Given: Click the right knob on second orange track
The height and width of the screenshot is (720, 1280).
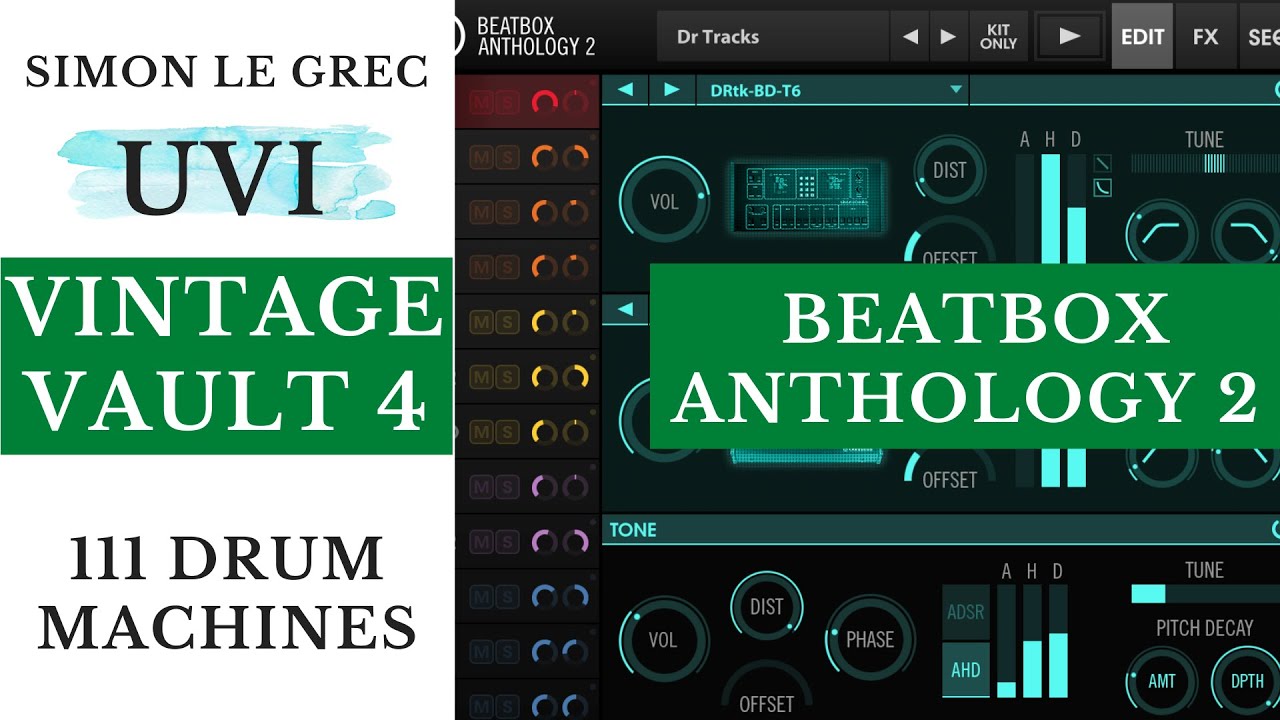Looking at the screenshot, I should 575,211.
